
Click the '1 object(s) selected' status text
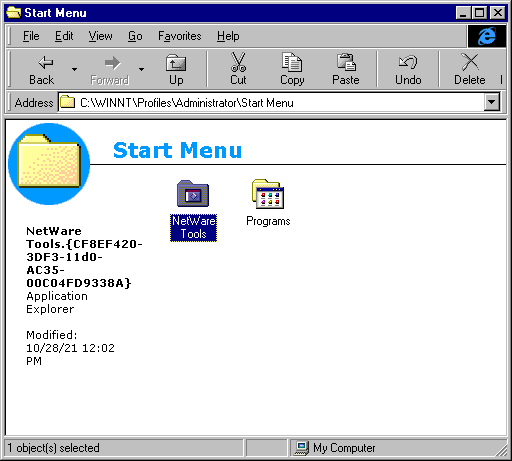click(x=53, y=448)
